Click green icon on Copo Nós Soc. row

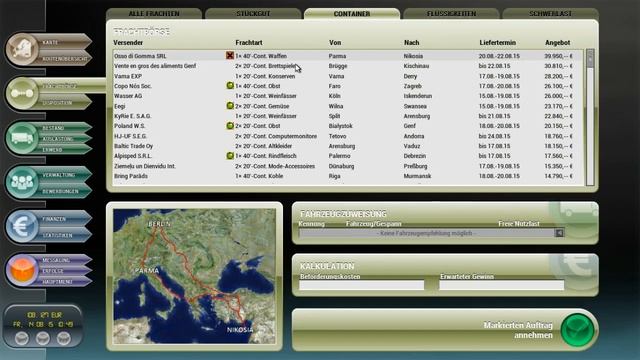230,86
